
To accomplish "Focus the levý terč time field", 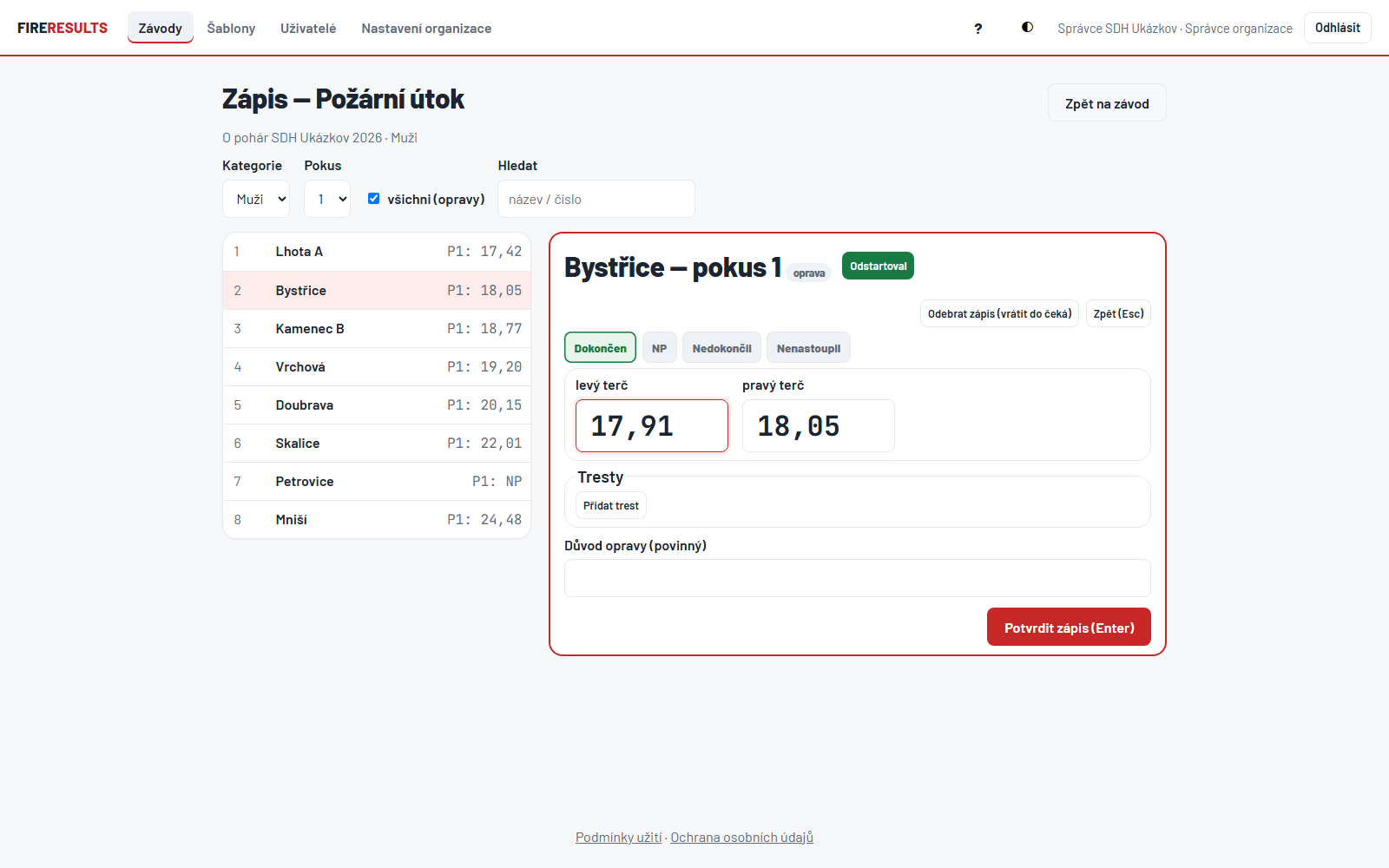I will (652, 425).
